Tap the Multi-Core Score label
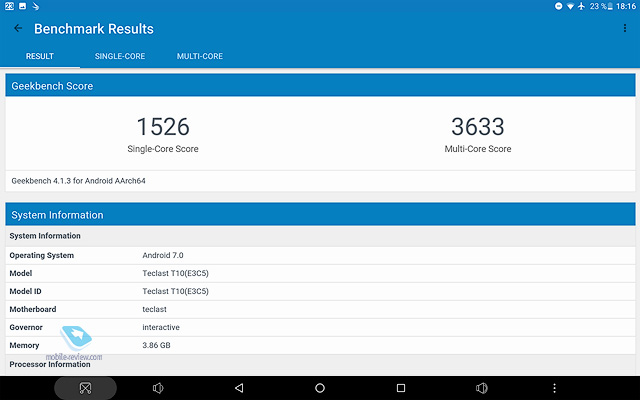Viewport: 640px width, 400px height. click(478, 149)
